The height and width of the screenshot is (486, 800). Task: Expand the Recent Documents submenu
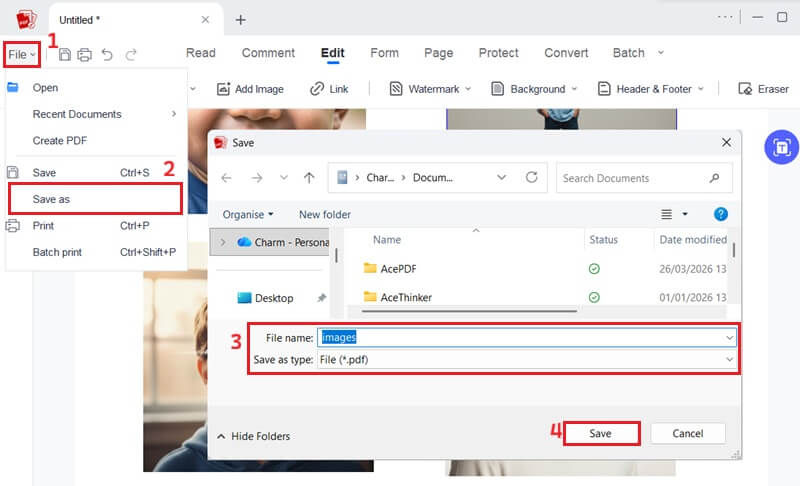(x=174, y=114)
